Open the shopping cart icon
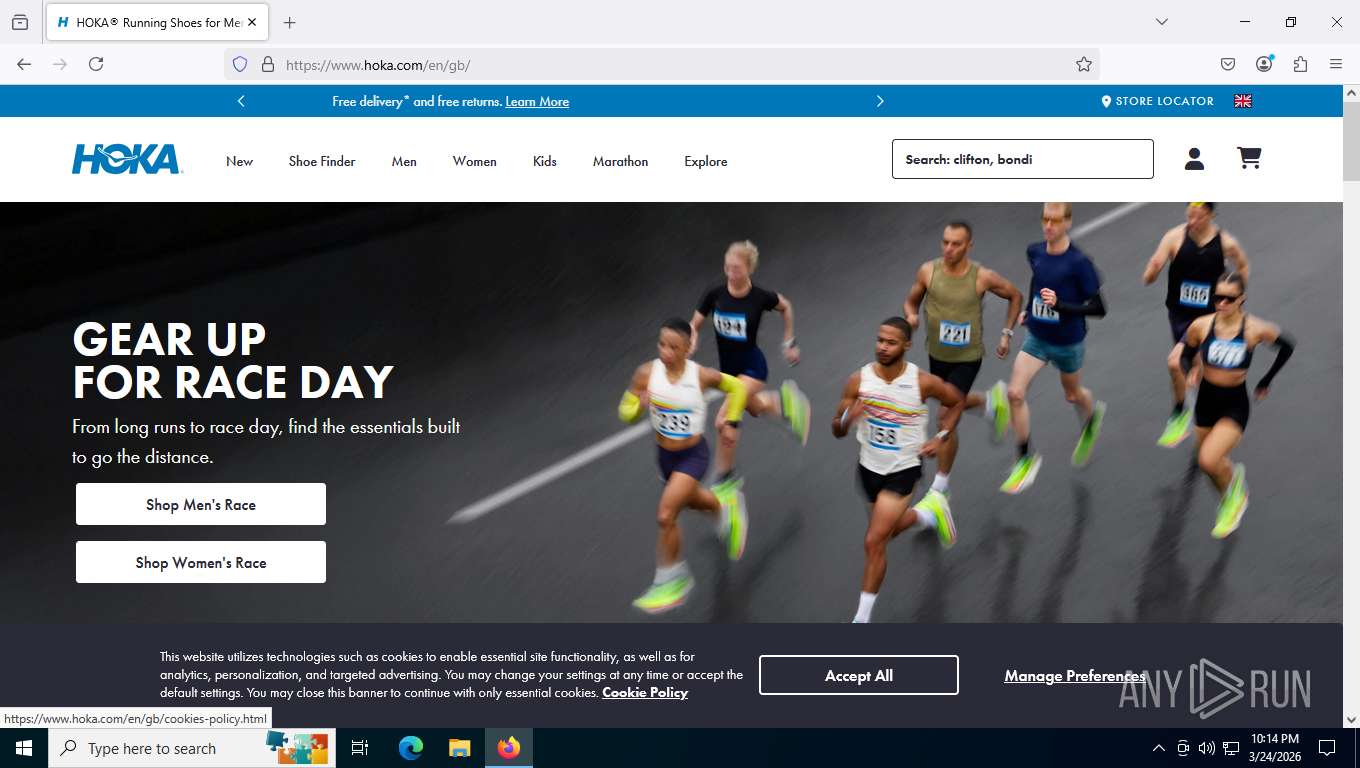The image size is (1360, 768). (x=1249, y=158)
